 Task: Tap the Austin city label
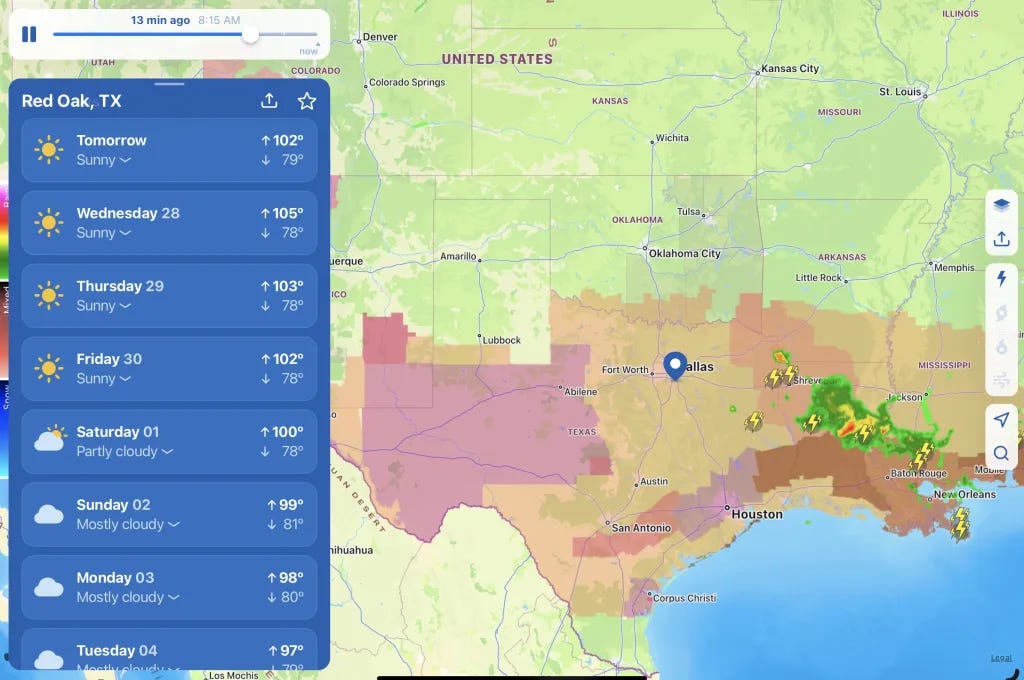(654, 481)
